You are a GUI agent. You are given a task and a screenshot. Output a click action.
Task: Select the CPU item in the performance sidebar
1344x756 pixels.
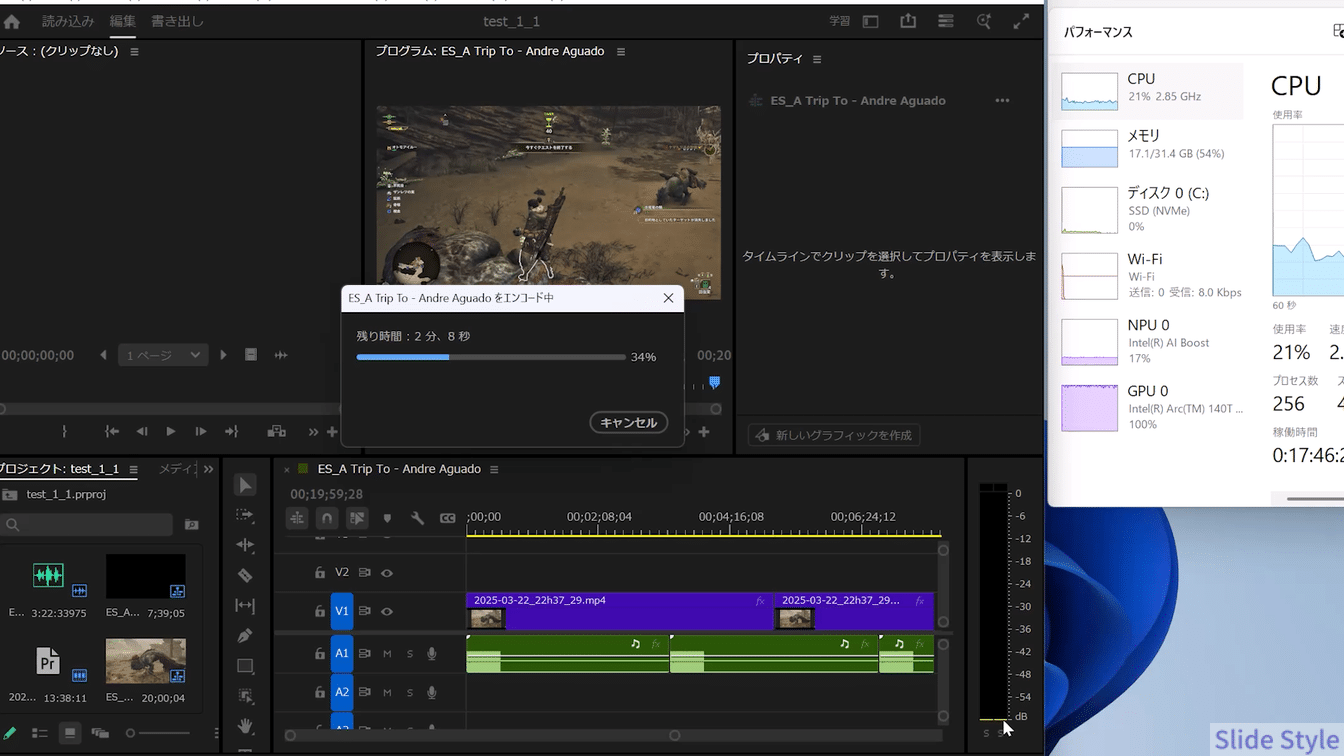(1148, 88)
